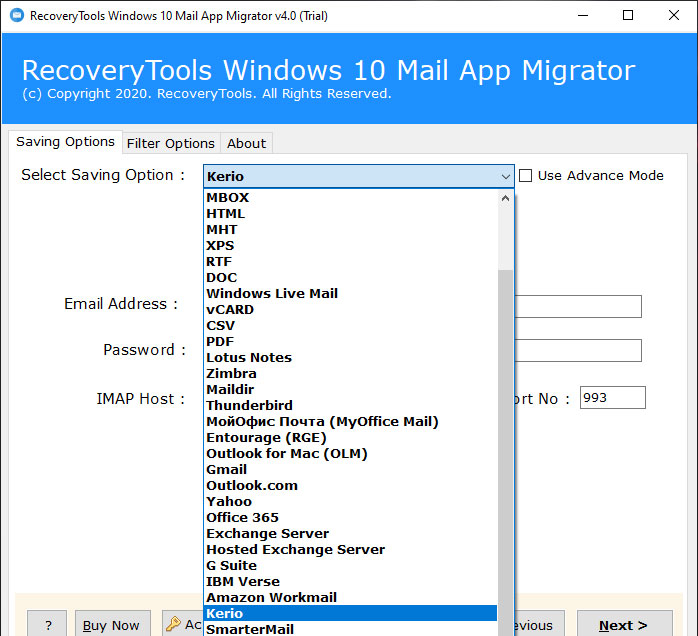698x636 pixels.
Task: Choose МойОфис Почта (MyOffice Mail) entry
Action: (x=351, y=422)
